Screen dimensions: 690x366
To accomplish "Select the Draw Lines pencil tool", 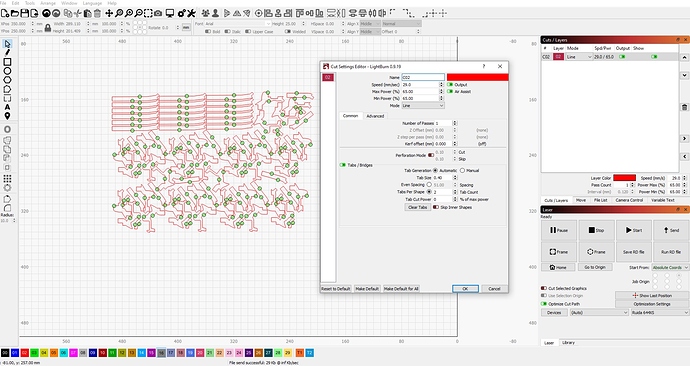I will [x=7, y=52].
